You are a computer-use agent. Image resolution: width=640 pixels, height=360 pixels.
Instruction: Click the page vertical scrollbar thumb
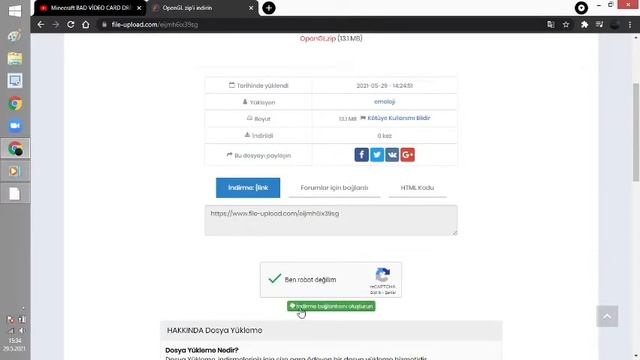click(x=636, y=131)
